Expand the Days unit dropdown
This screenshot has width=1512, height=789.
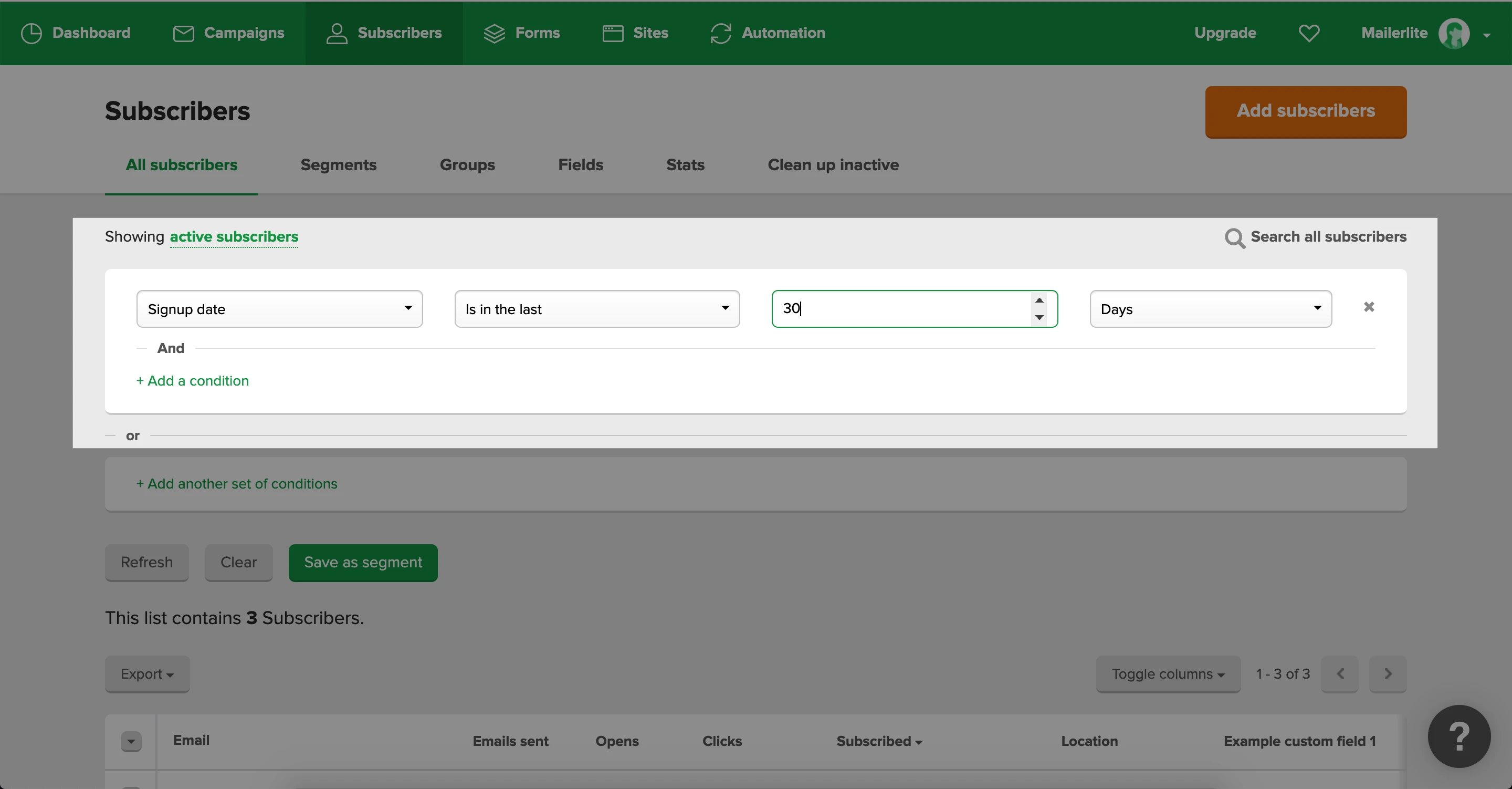click(1210, 309)
